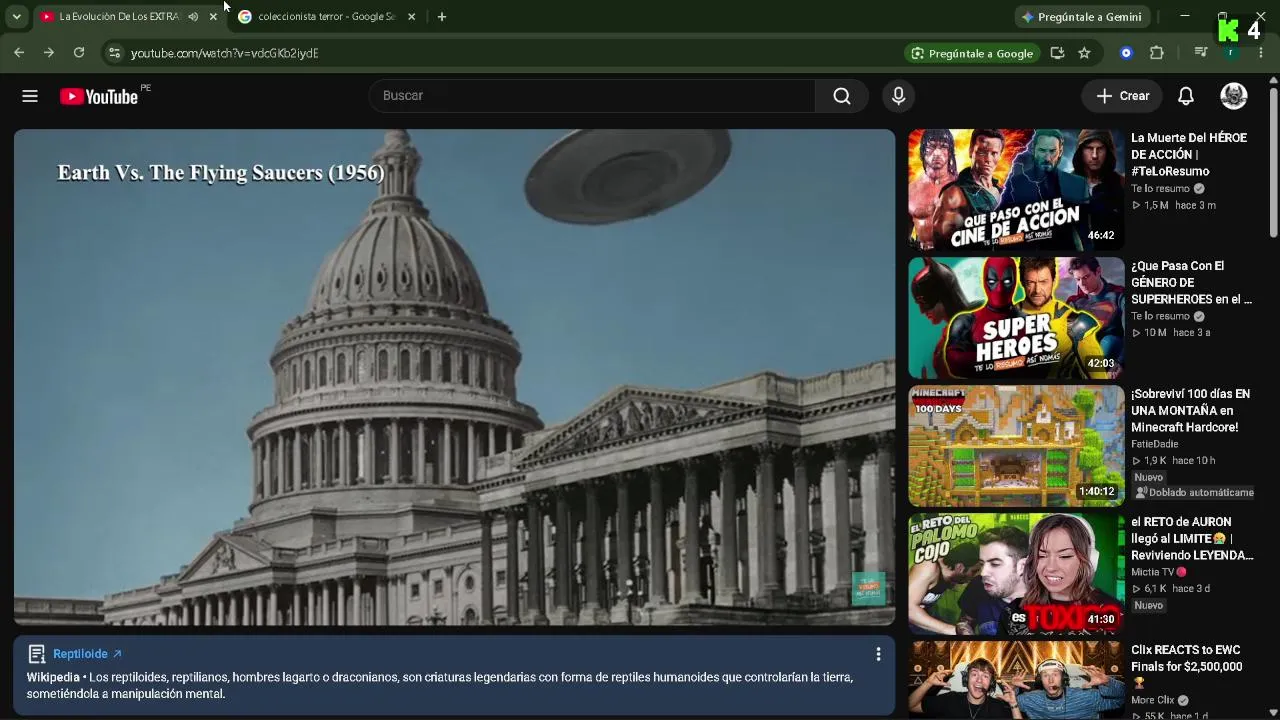Screen dimensions: 1280x720
Task: Open the blue circle extension icon
Action: pos(1126,53)
